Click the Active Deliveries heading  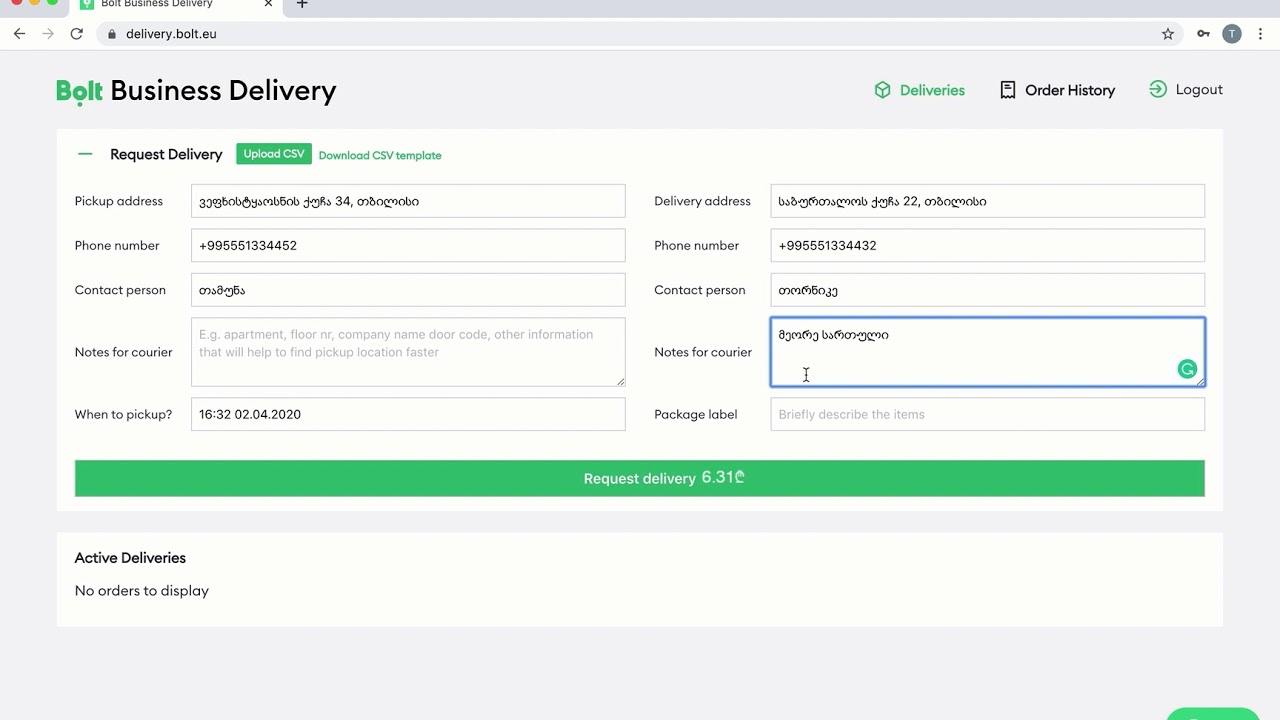pos(130,558)
